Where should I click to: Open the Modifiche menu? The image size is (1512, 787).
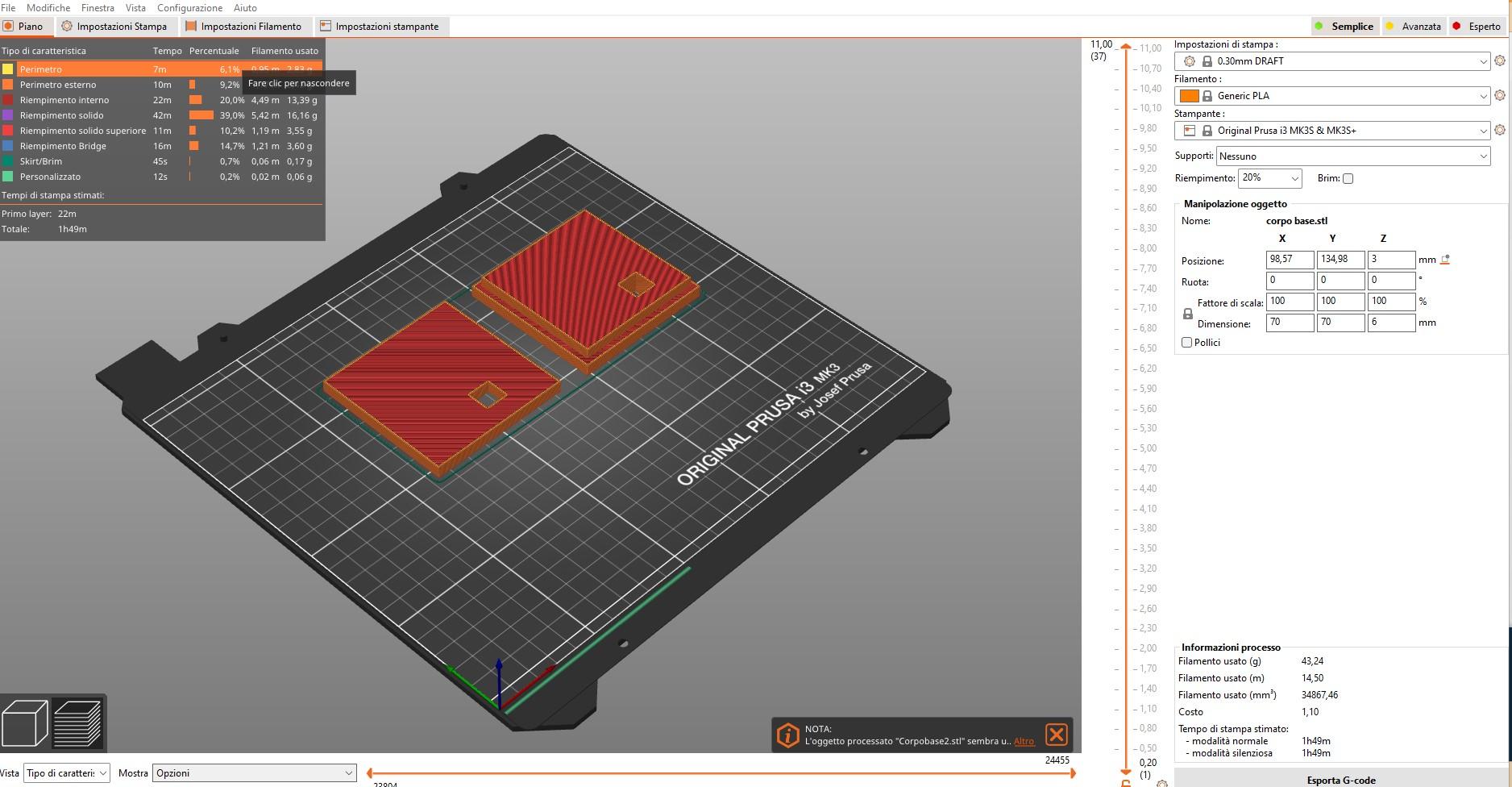[x=48, y=8]
